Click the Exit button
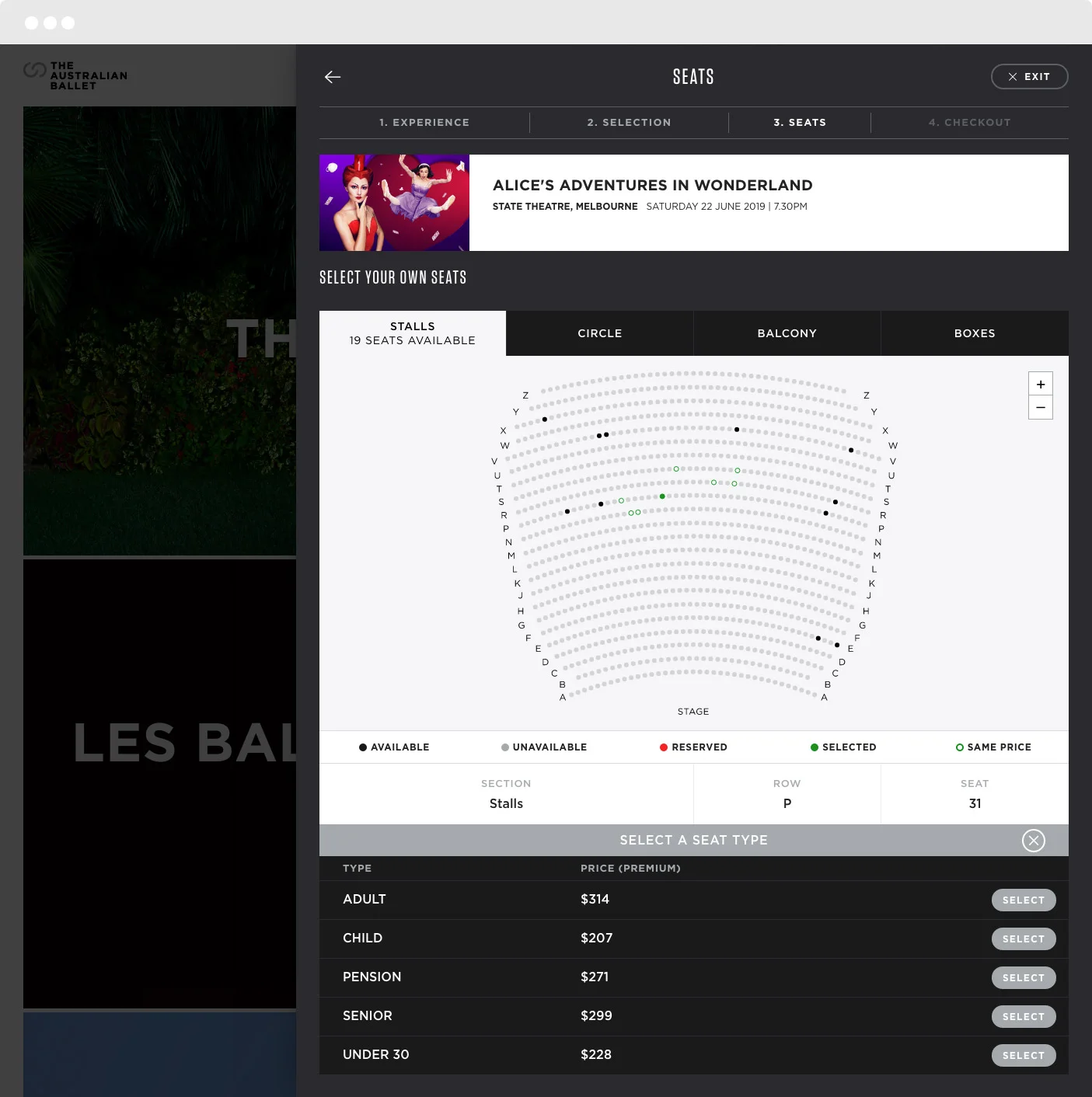Screen dimensions: 1092x1097 click(1029, 77)
